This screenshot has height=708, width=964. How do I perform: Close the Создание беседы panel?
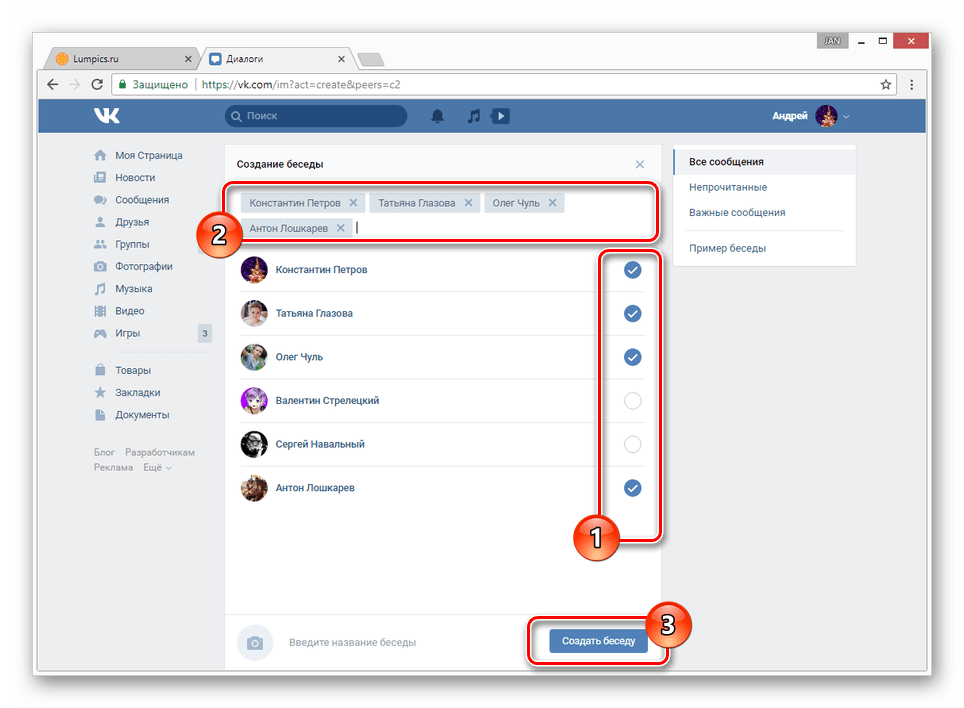[640, 164]
